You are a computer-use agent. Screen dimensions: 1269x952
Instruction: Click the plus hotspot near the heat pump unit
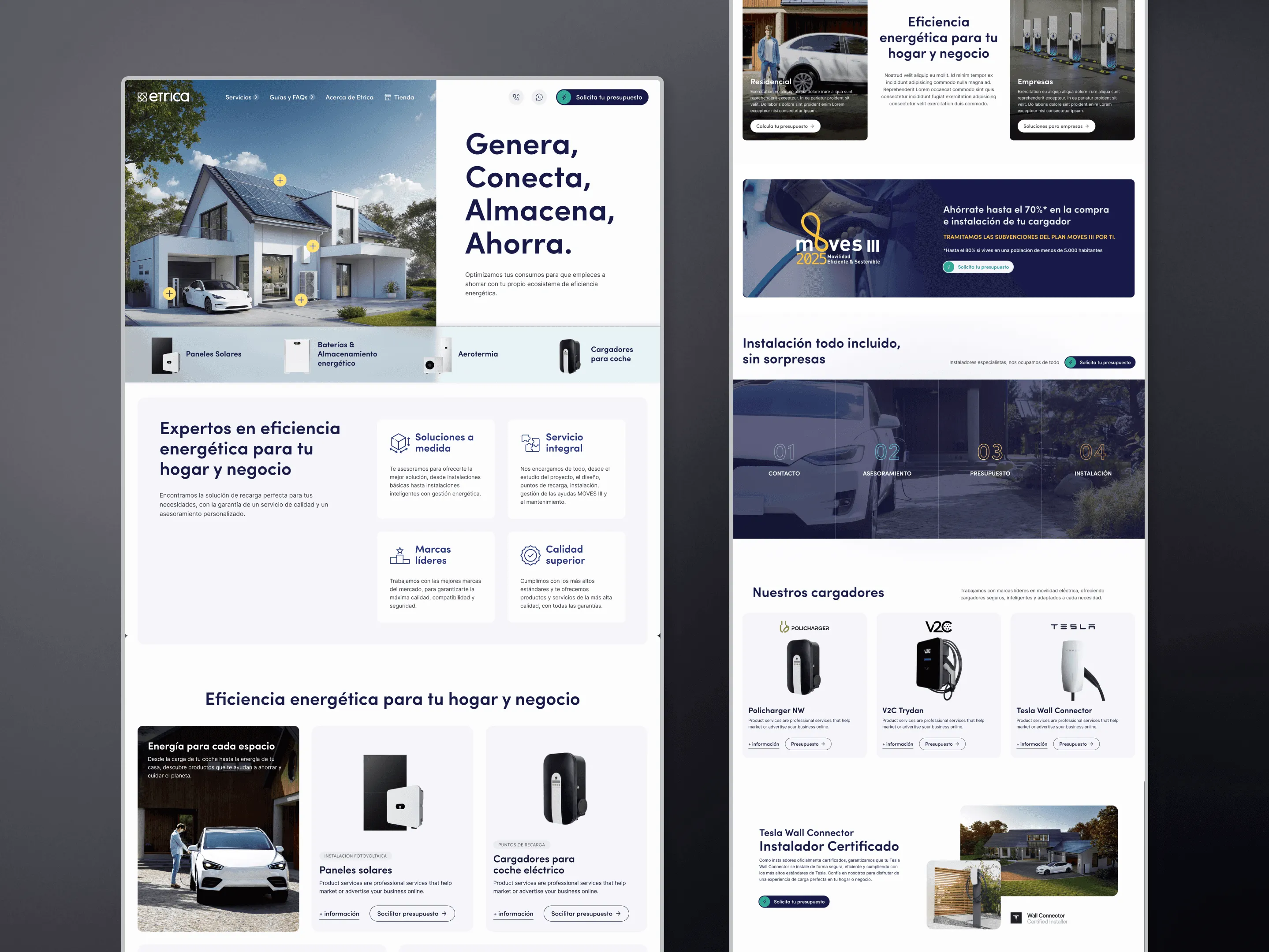(x=301, y=299)
